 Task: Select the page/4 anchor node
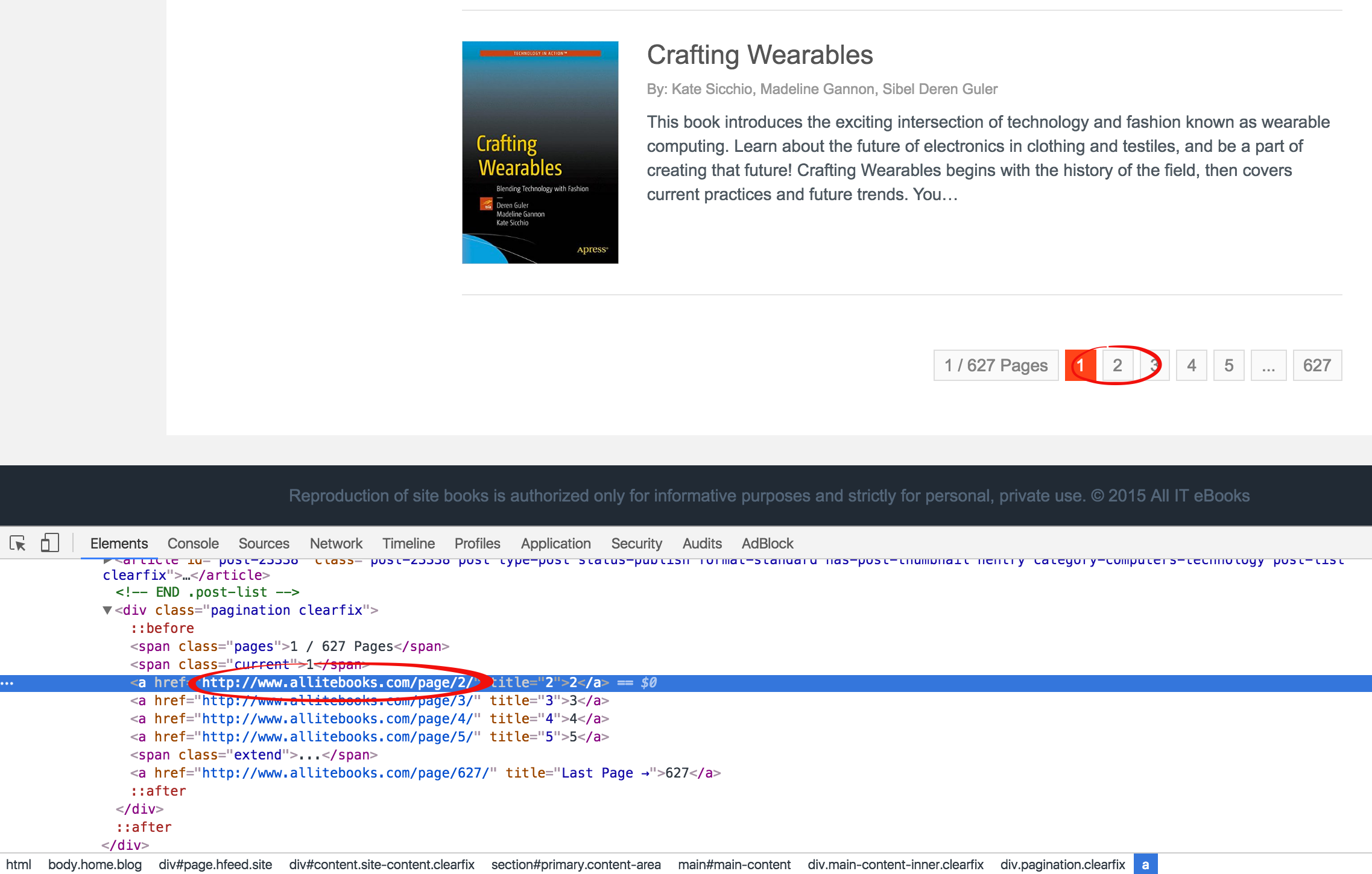369,718
